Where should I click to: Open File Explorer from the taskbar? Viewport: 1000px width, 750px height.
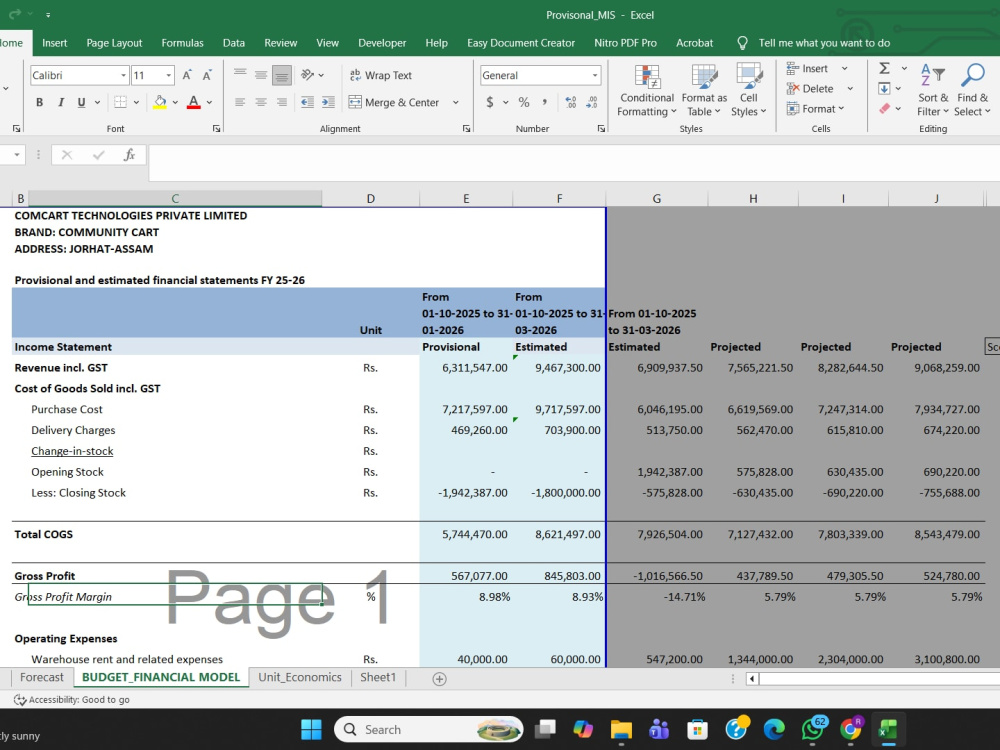pyautogui.click(x=621, y=729)
